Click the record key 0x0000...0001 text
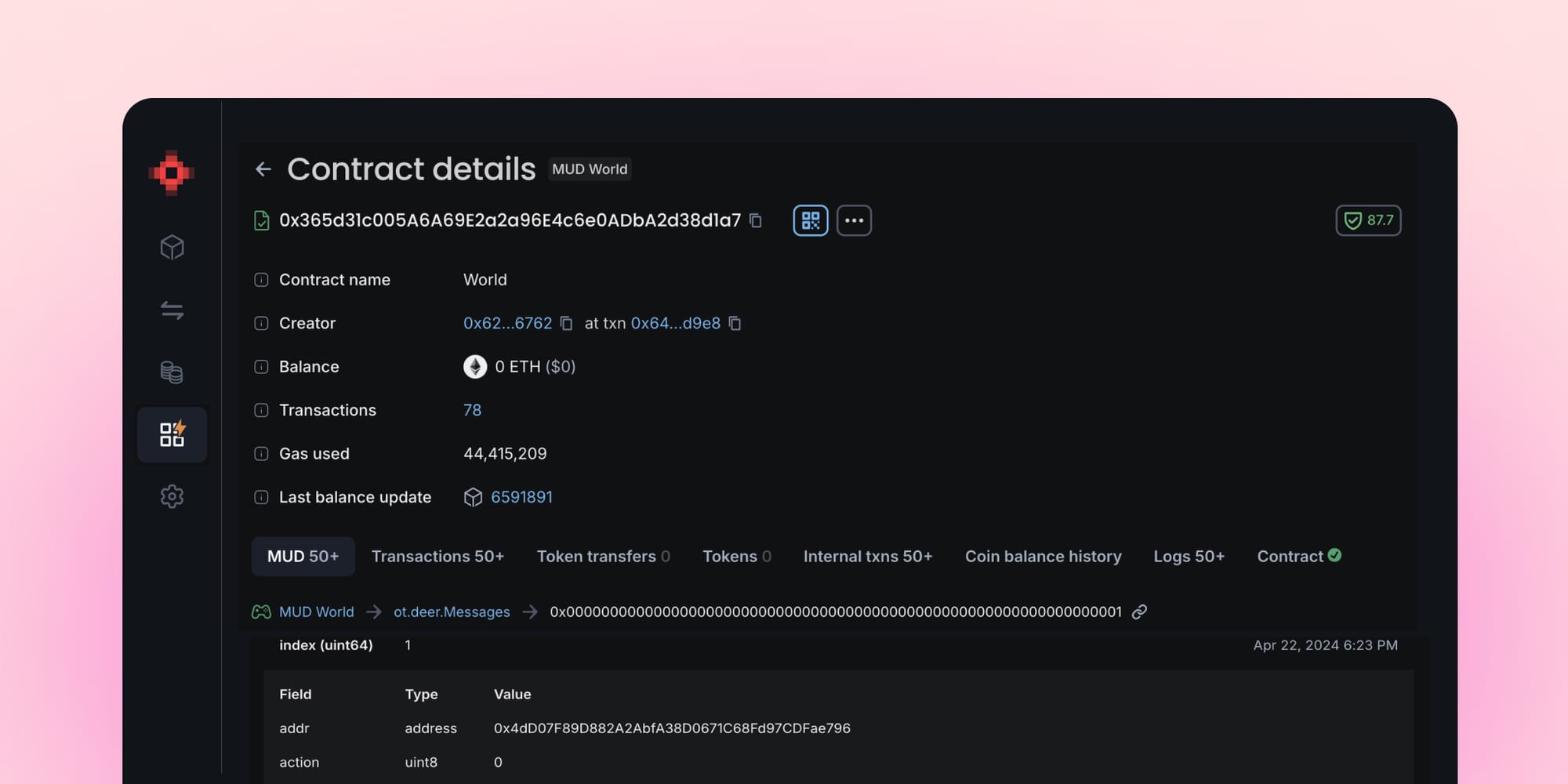The width and height of the screenshot is (1568, 784). 836,612
